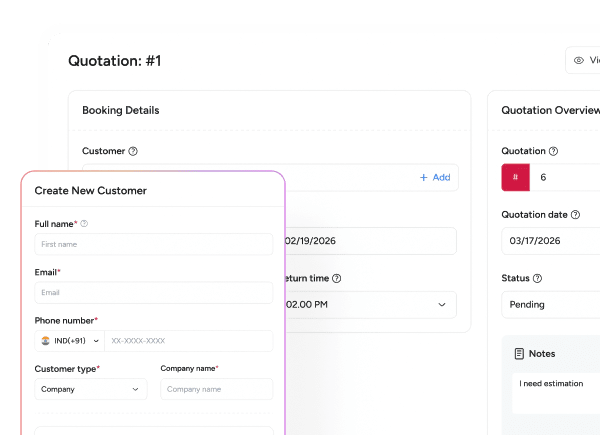Click the India flag icon in phone field
600x435 pixels.
coord(46,341)
